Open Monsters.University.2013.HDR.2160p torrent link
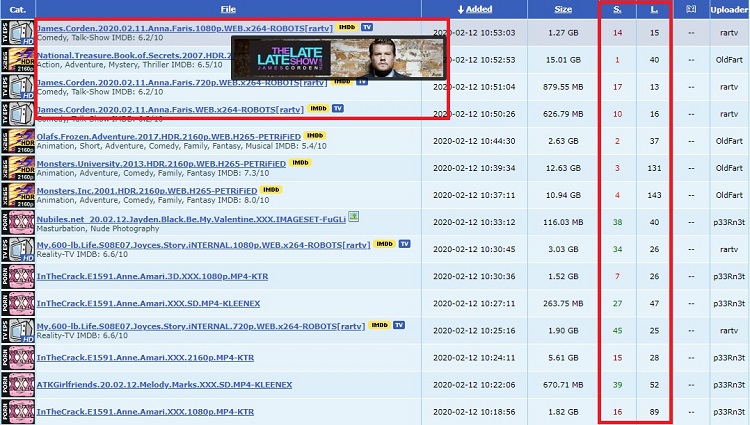Viewport: 750px width, 425px height. 161,163
